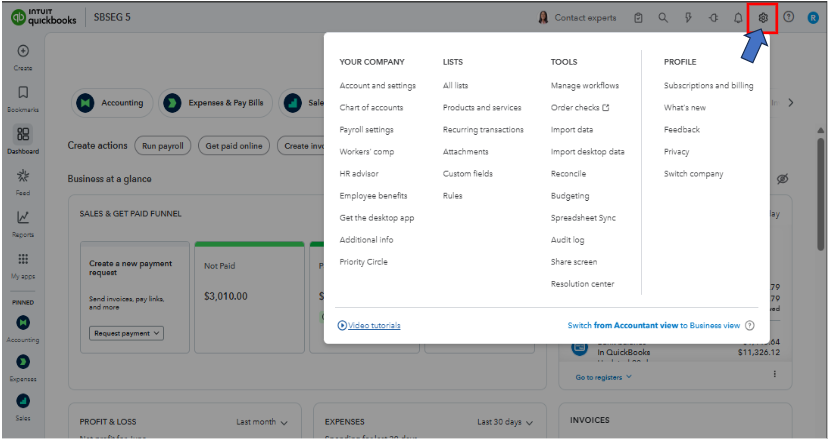Click the Video tutorials play icon
831x439 pixels.
pyautogui.click(x=342, y=326)
